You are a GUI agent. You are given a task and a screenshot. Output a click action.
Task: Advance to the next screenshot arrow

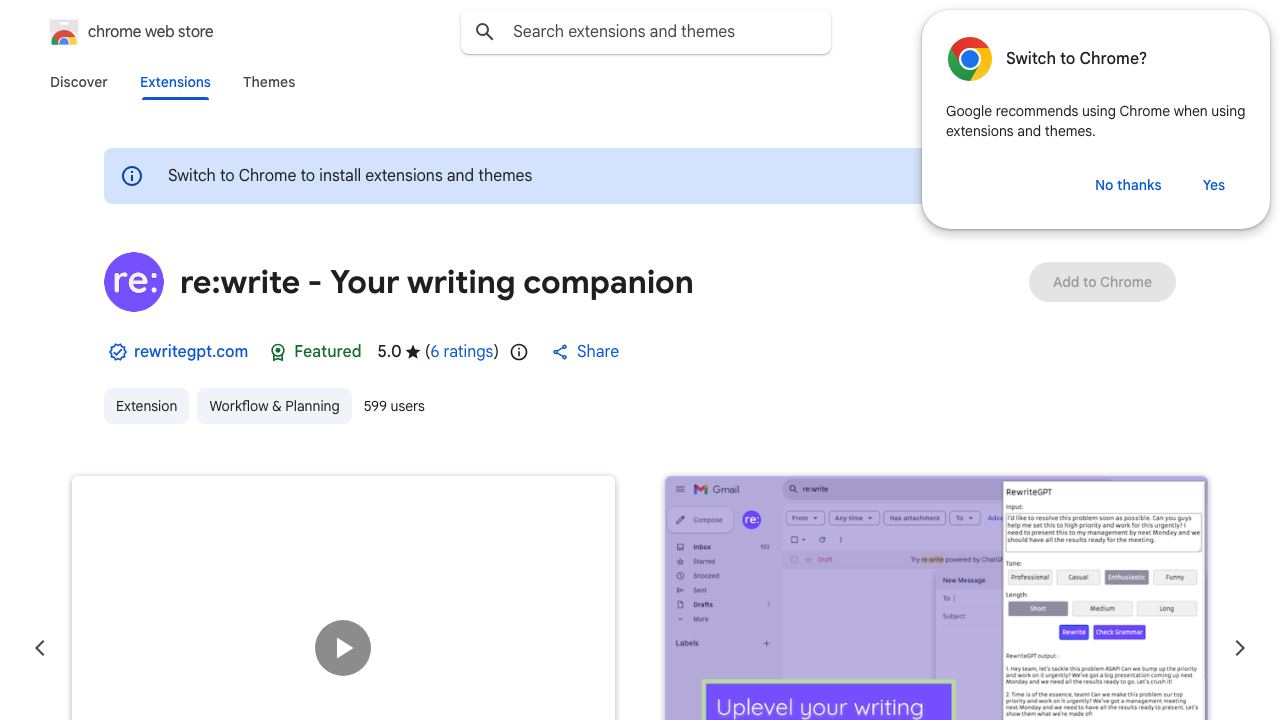pyautogui.click(x=1240, y=648)
